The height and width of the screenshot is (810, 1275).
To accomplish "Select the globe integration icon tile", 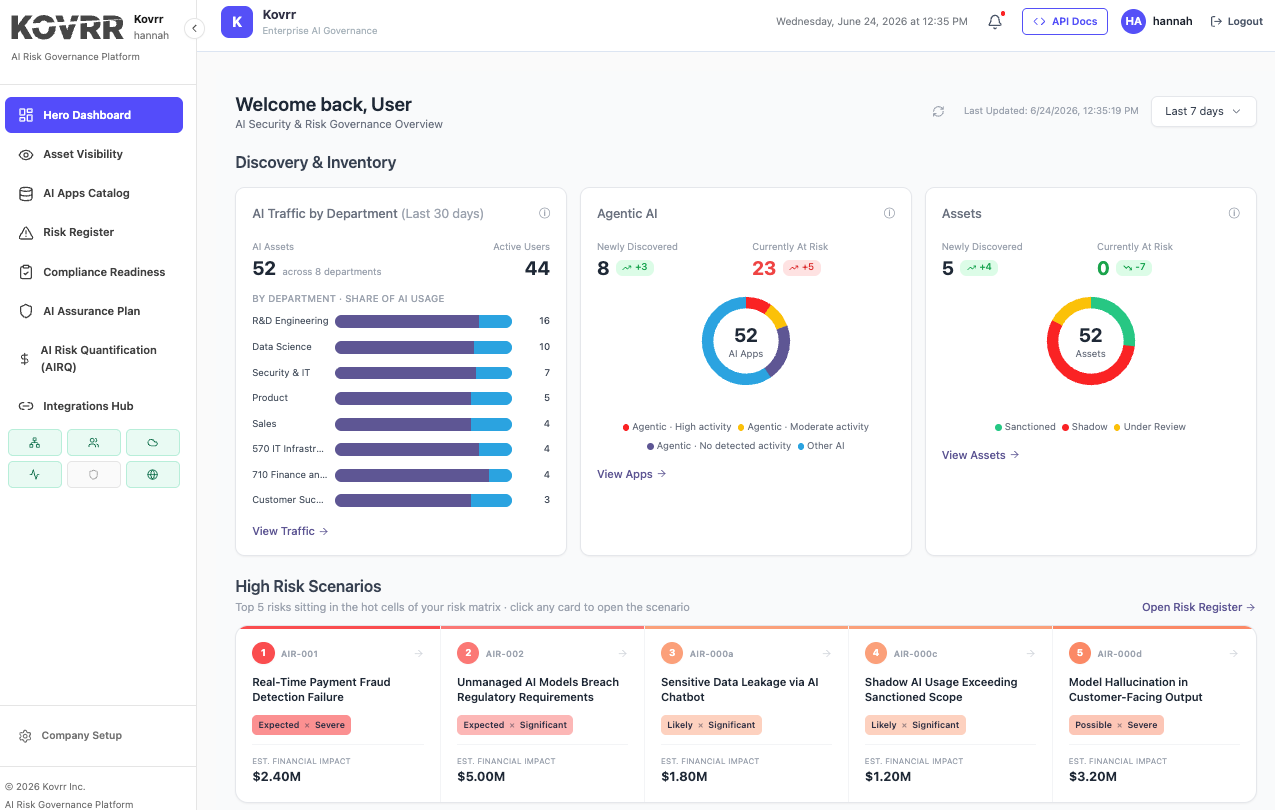I will tap(153, 474).
